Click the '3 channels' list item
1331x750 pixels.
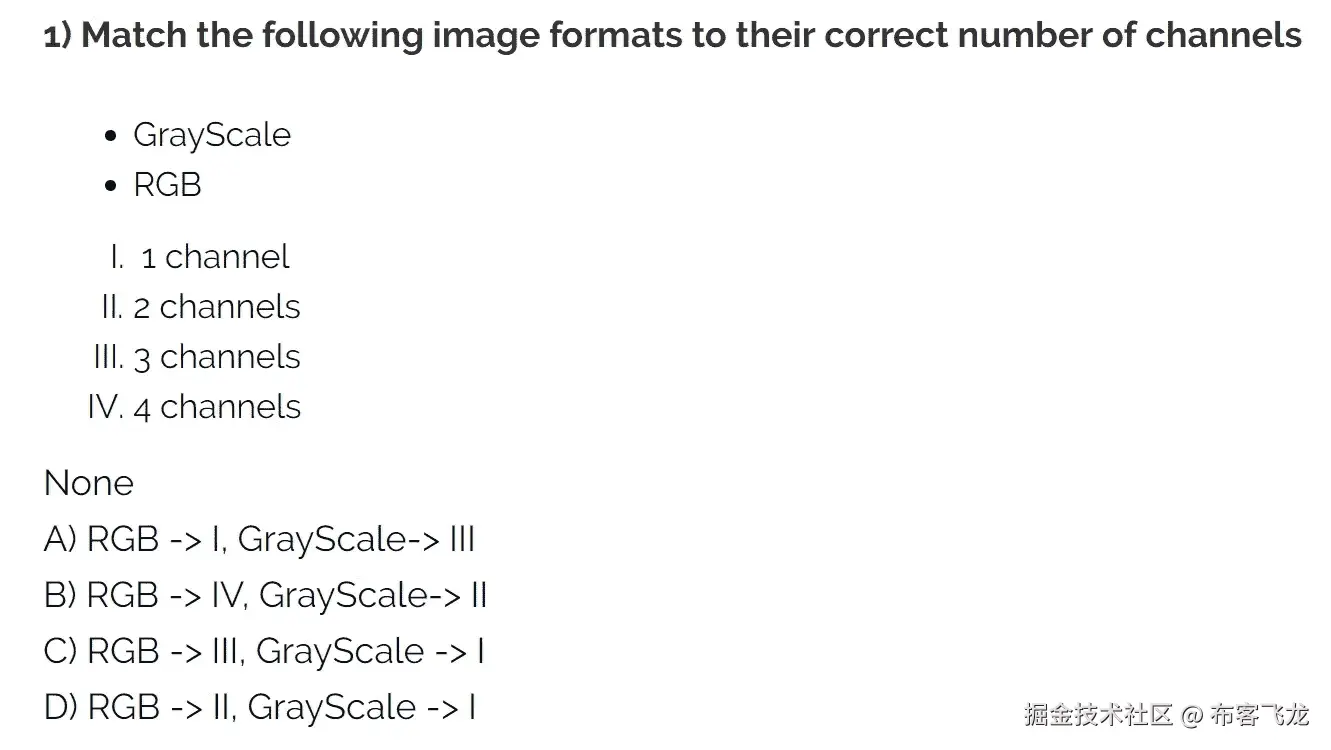click(217, 357)
